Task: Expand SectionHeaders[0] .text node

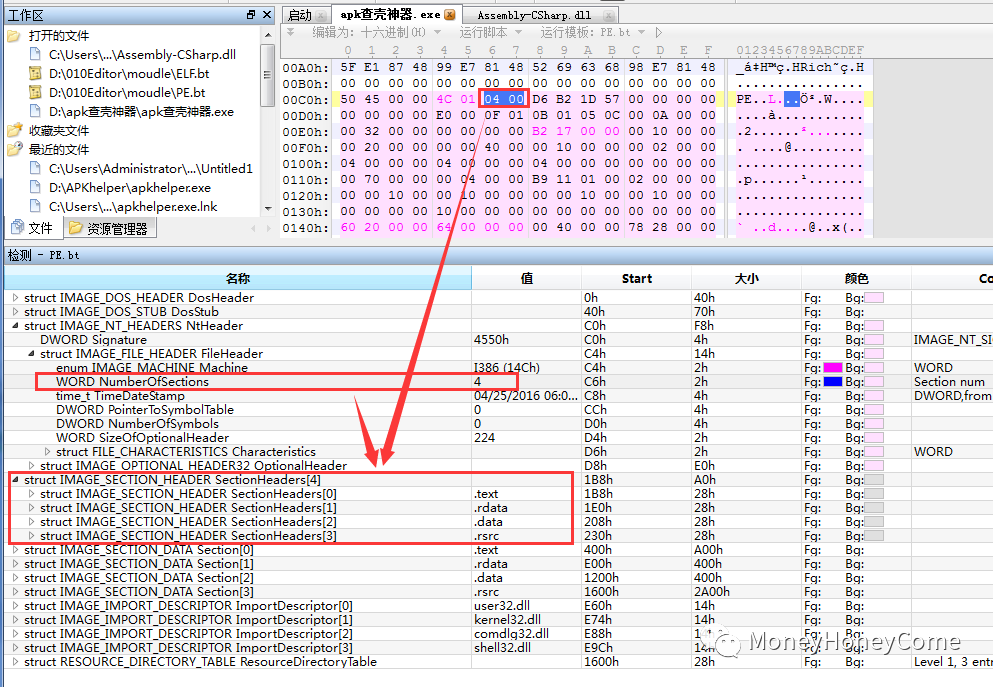Action: (x=31, y=493)
